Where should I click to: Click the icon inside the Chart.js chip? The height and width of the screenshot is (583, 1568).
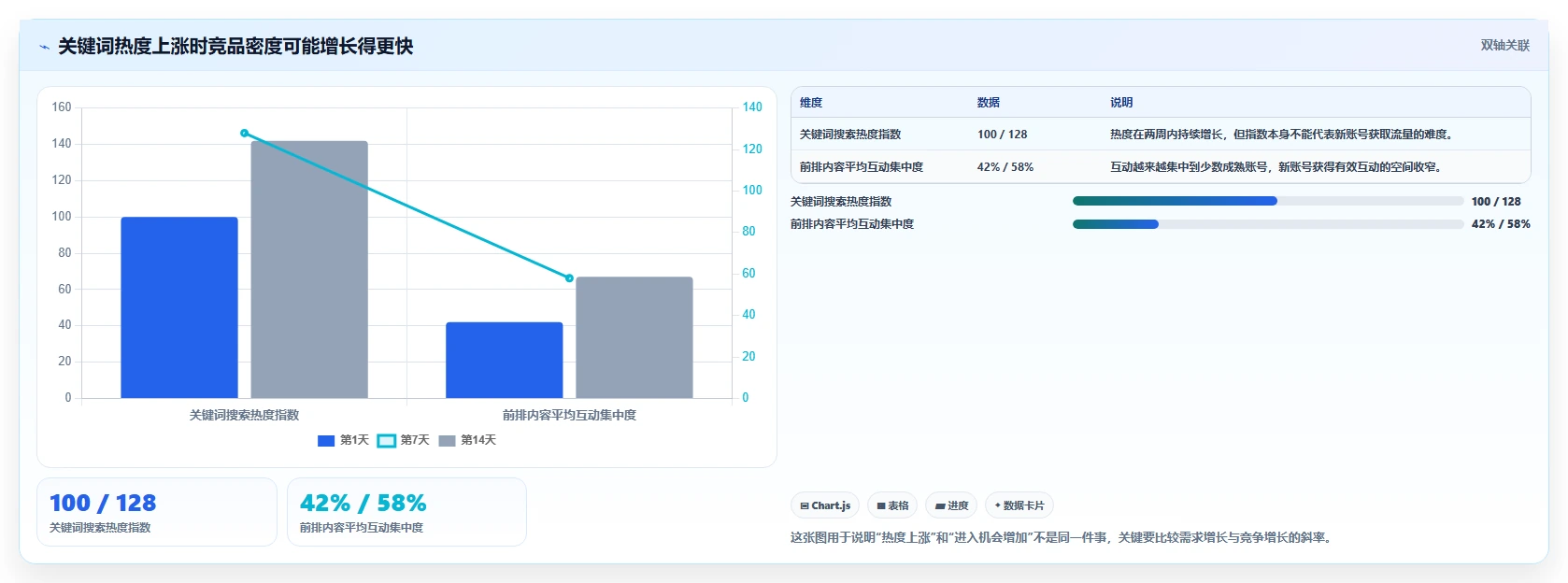(805, 505)
